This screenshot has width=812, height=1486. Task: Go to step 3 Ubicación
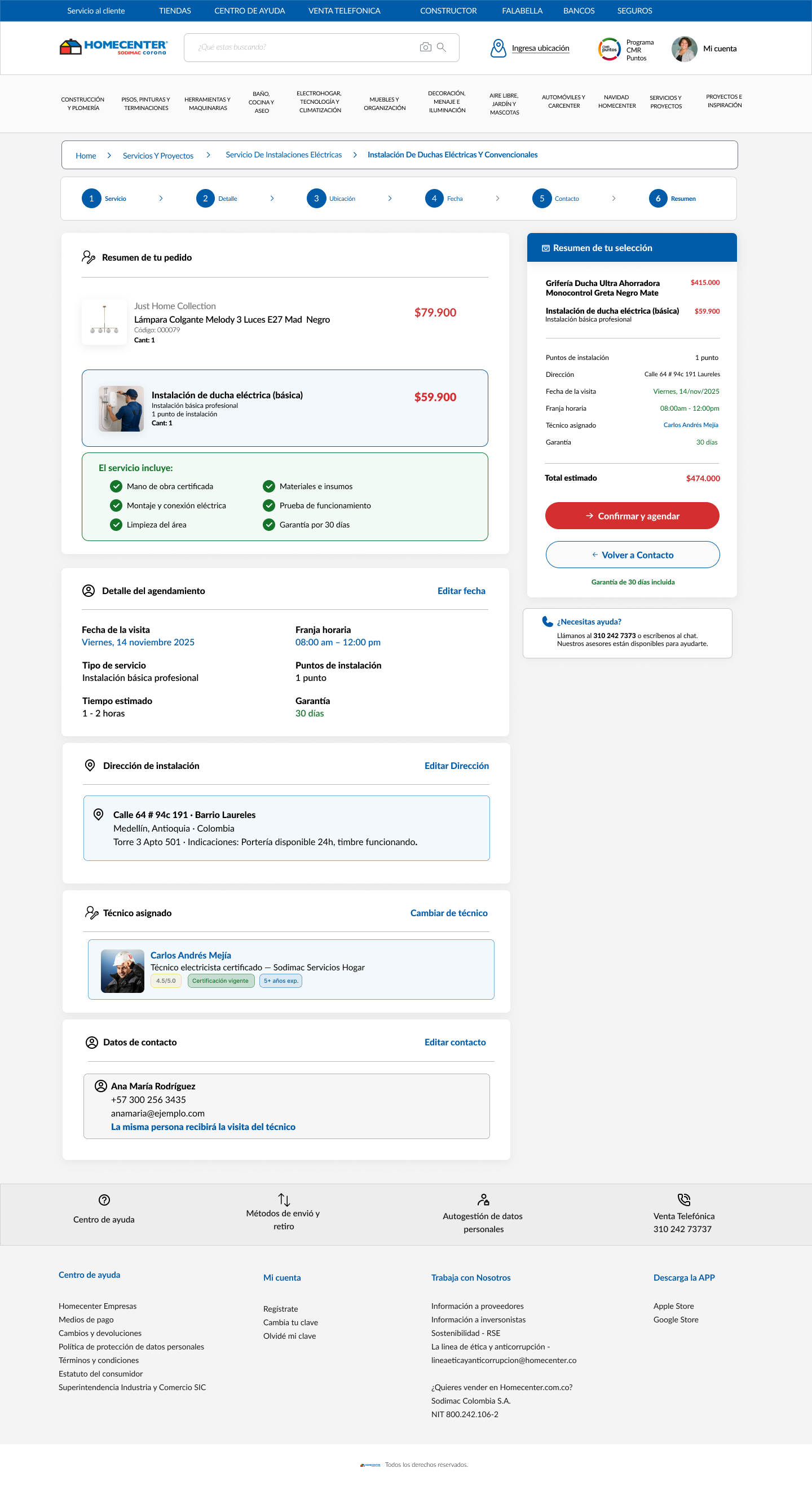(331, 199)
